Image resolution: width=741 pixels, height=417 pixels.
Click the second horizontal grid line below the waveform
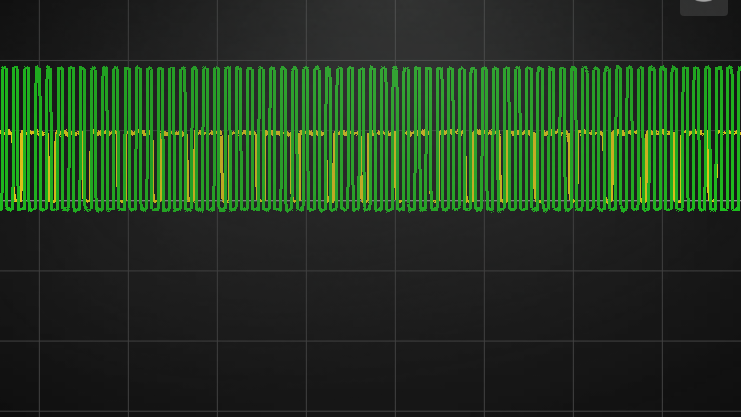(x=350, y=341)
